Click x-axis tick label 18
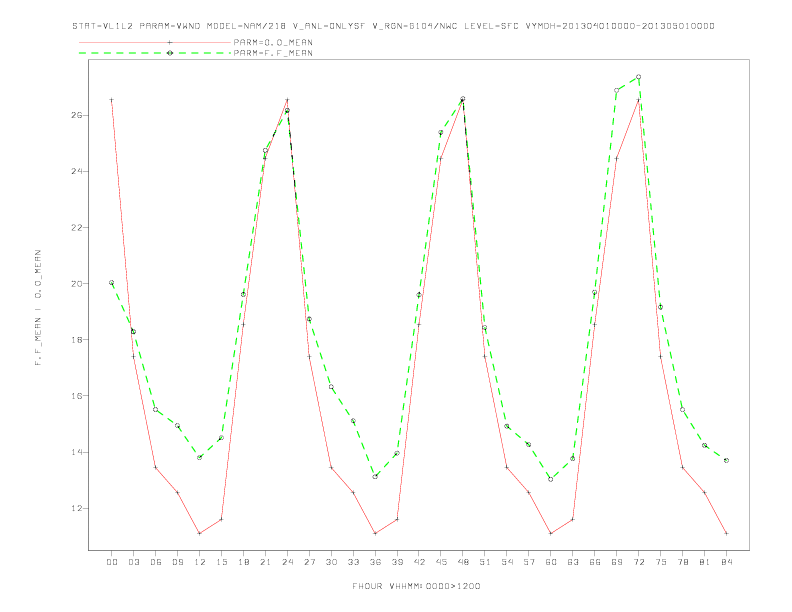792x612 pixels. (243, 562)
